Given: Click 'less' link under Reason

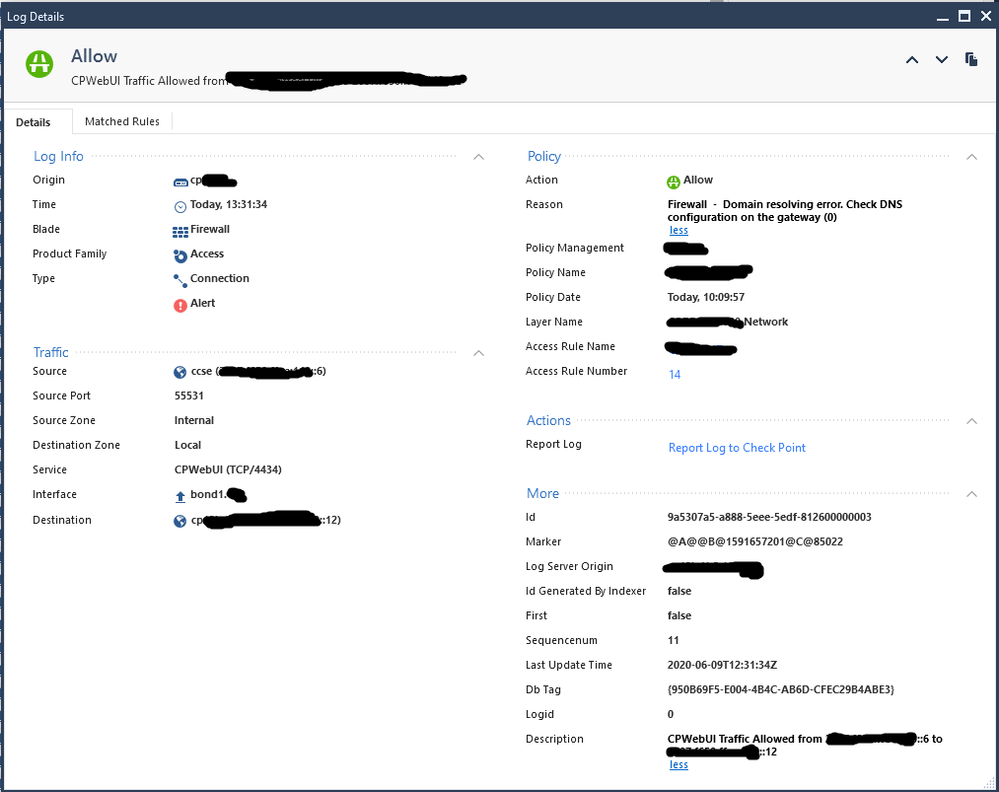Looking at the screenshot, I should tap(679, 231).
